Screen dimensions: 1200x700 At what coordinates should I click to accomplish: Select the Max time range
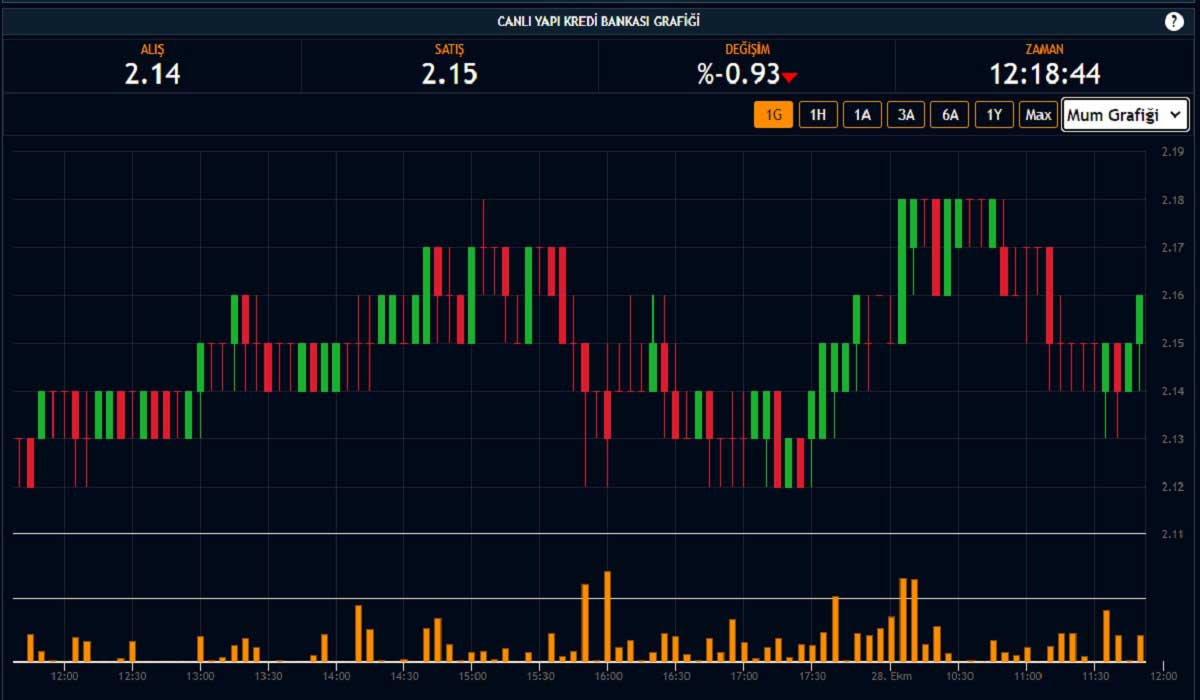pos(1038,115)
